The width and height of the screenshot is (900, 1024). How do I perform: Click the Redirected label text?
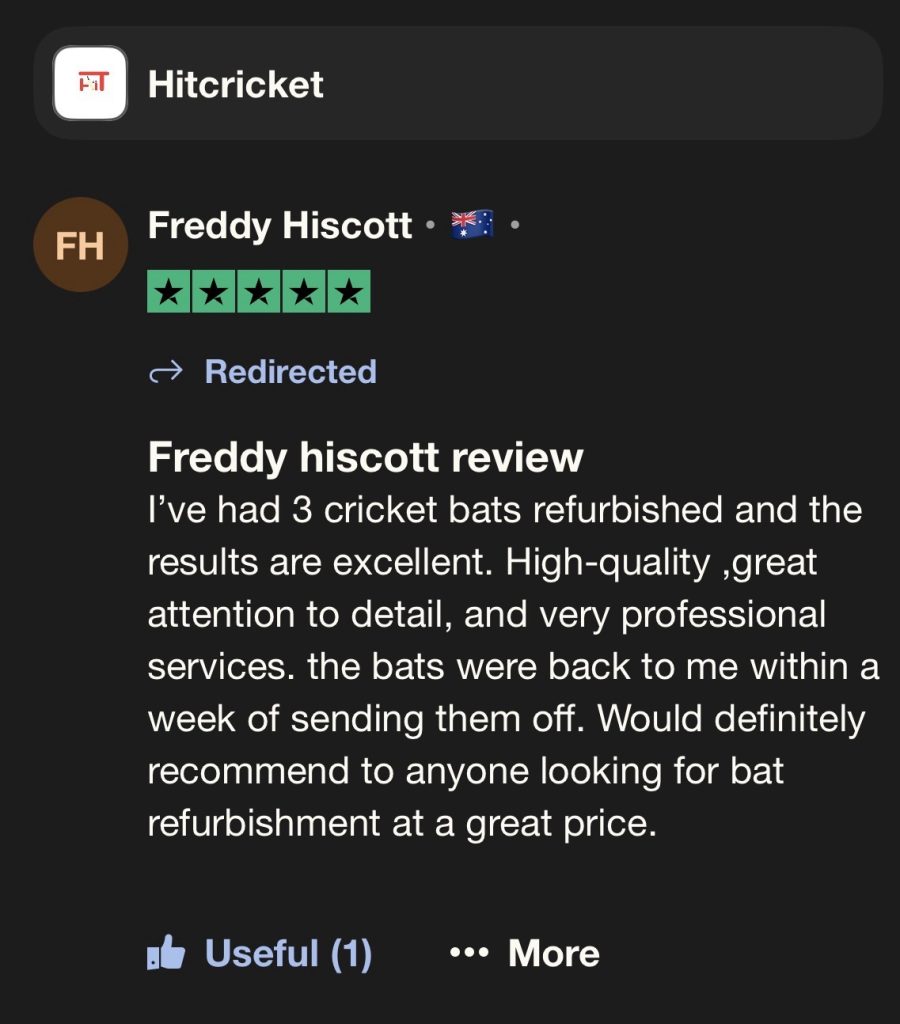[290, 372]
